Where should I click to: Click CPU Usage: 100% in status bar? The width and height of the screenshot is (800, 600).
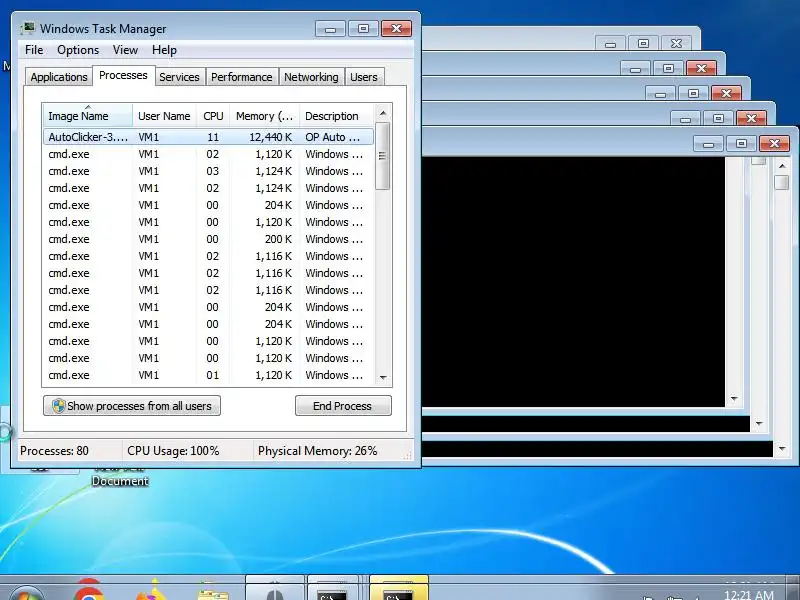(173, 451)
